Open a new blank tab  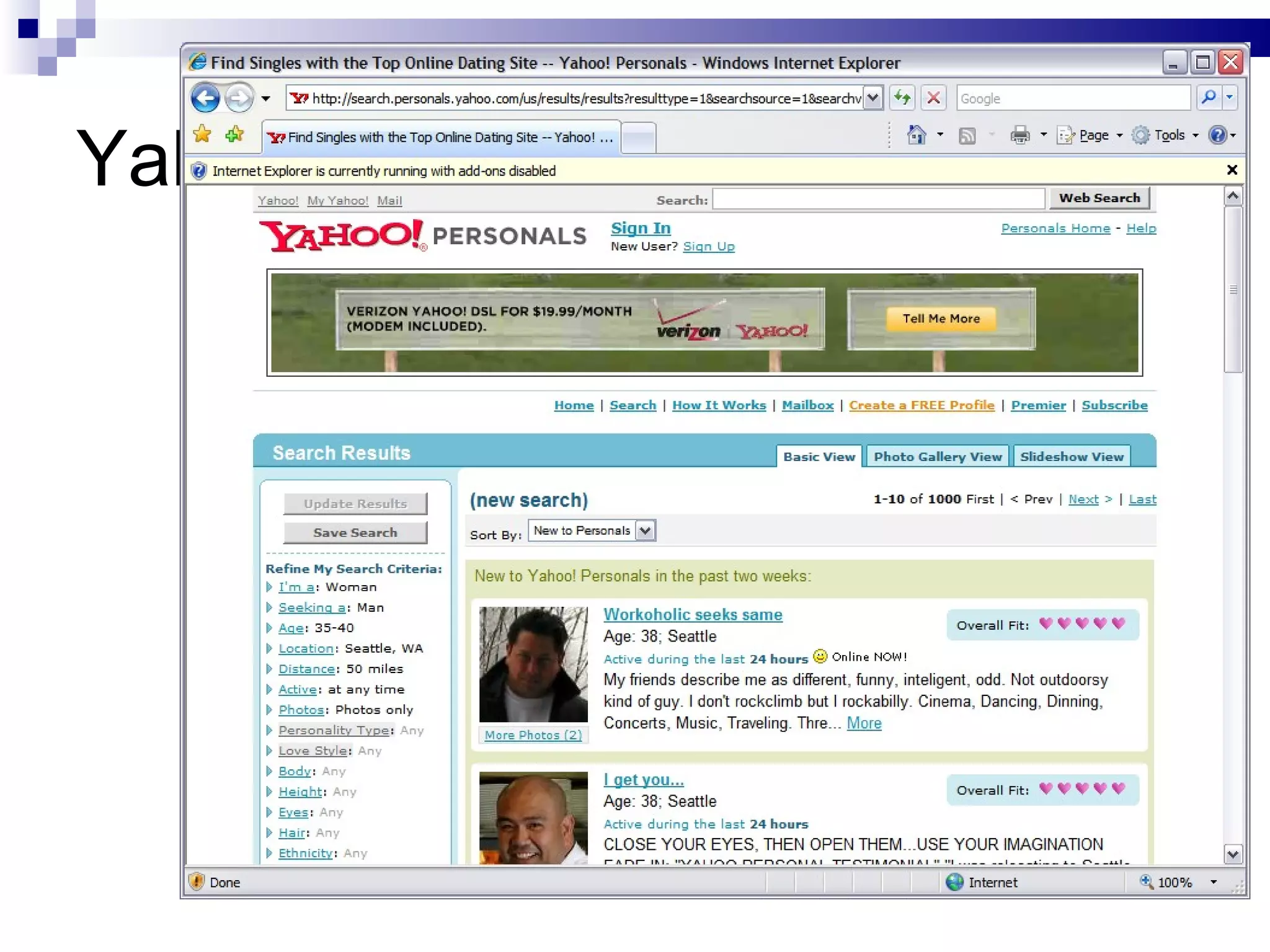coord(638,138)
